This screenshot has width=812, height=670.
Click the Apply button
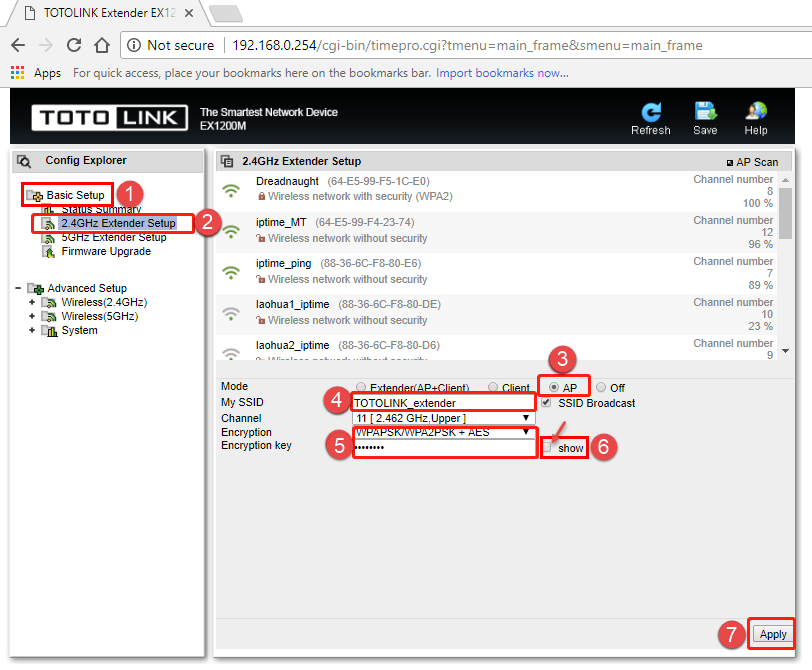pos(773,634)
